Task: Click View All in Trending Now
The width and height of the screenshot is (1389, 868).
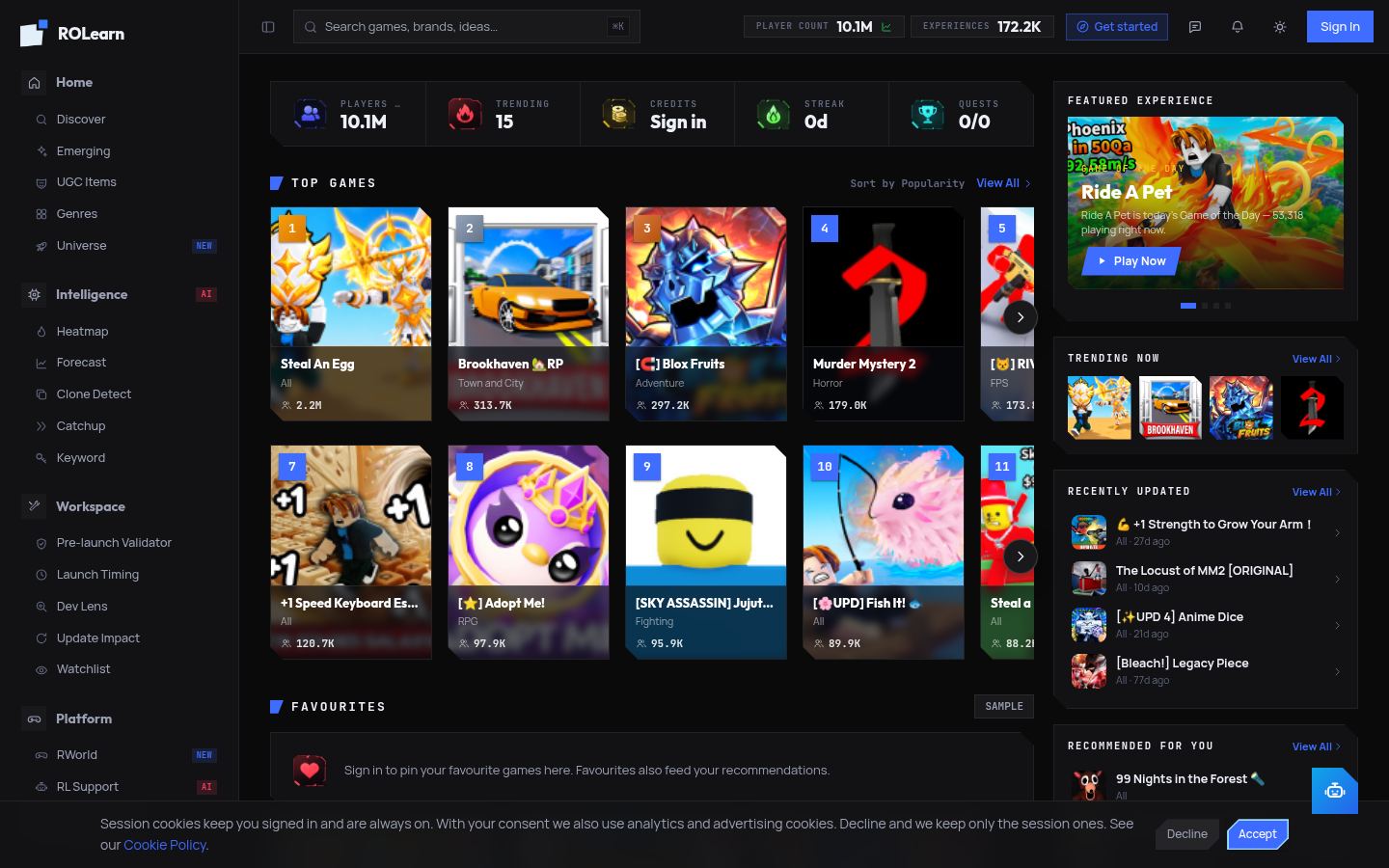Action: pos(1317,359)
